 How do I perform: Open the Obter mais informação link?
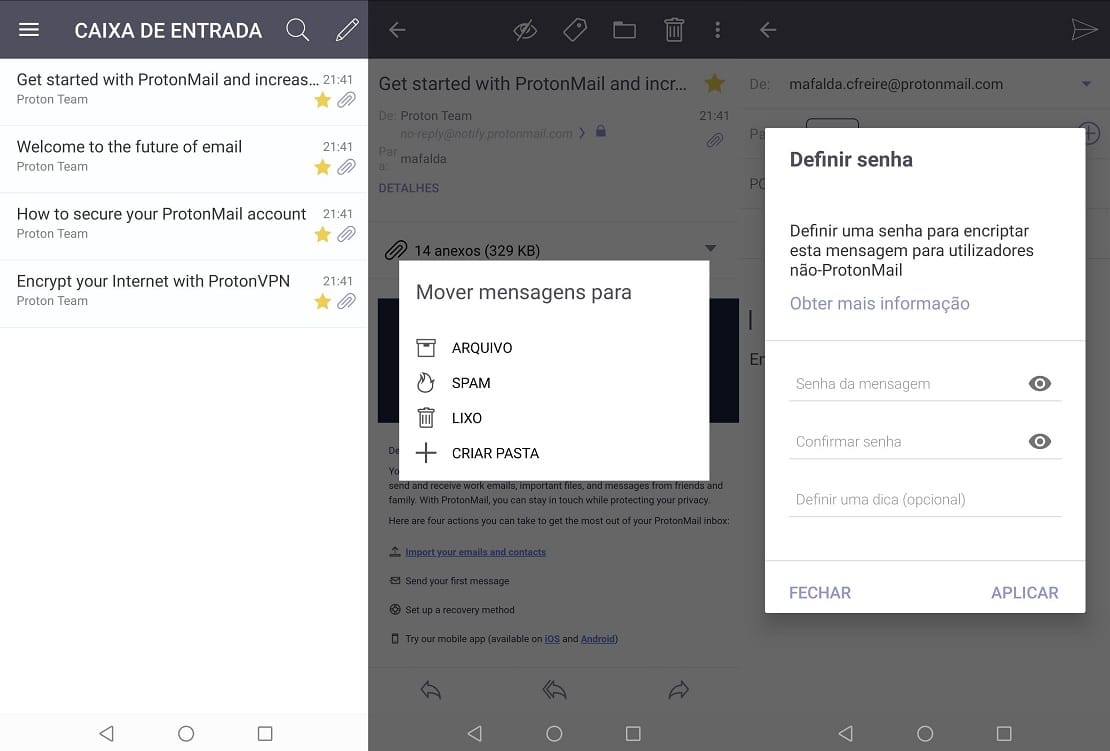[879, 304]
